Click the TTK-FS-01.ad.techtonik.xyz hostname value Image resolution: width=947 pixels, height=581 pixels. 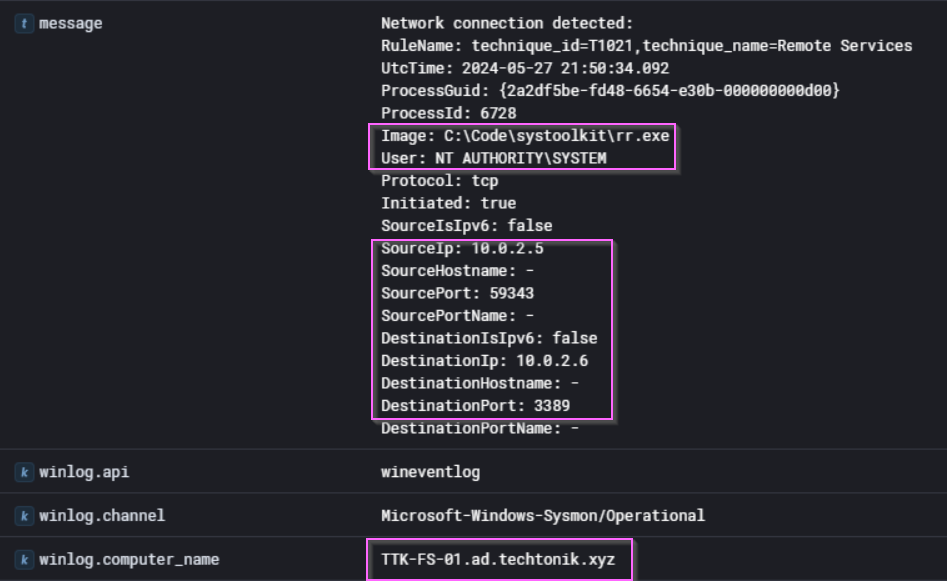pos(498,560)
